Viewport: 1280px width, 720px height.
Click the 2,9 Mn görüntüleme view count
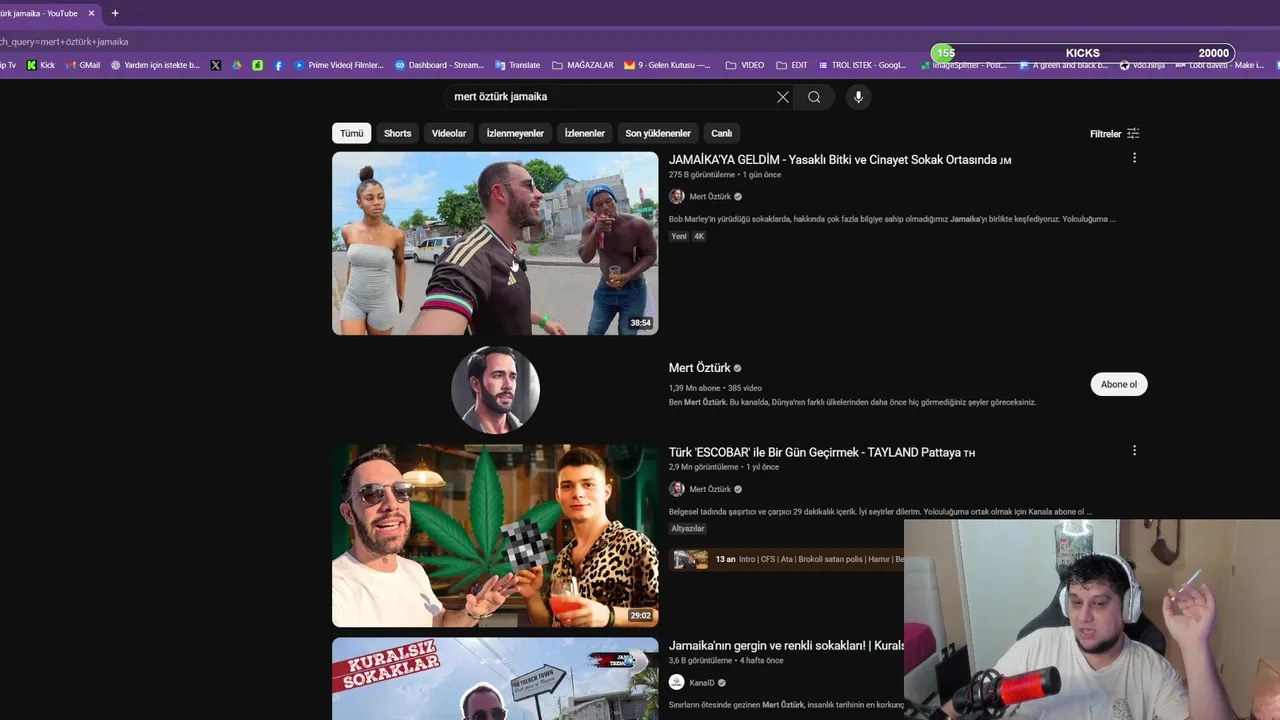tap(703, 467)
